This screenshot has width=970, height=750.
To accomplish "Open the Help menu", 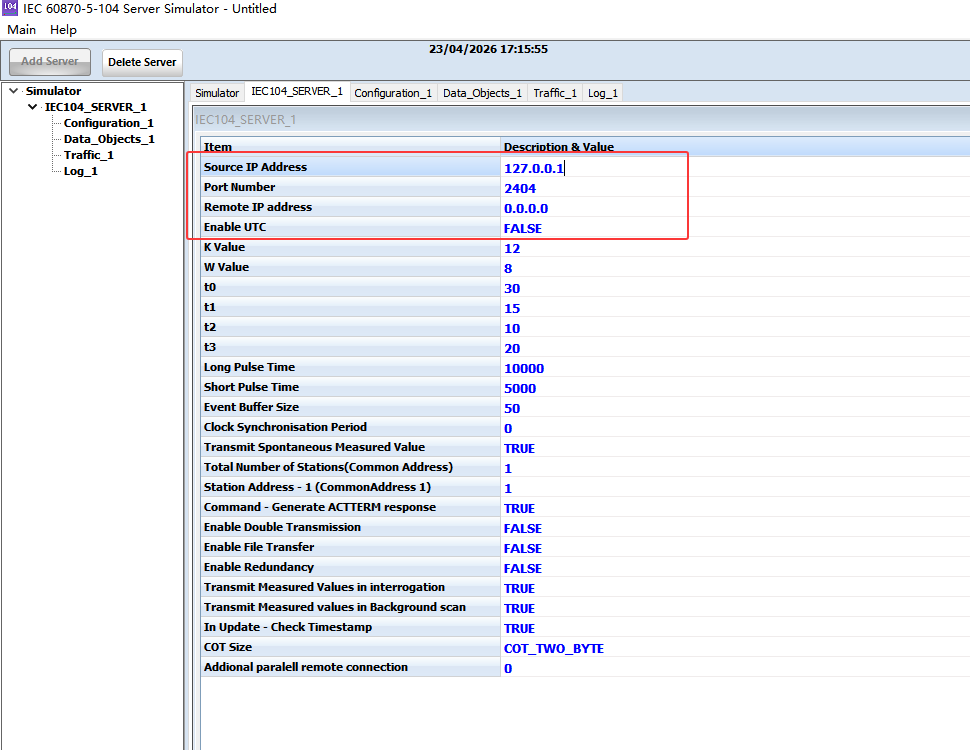I will click(63, 30).
